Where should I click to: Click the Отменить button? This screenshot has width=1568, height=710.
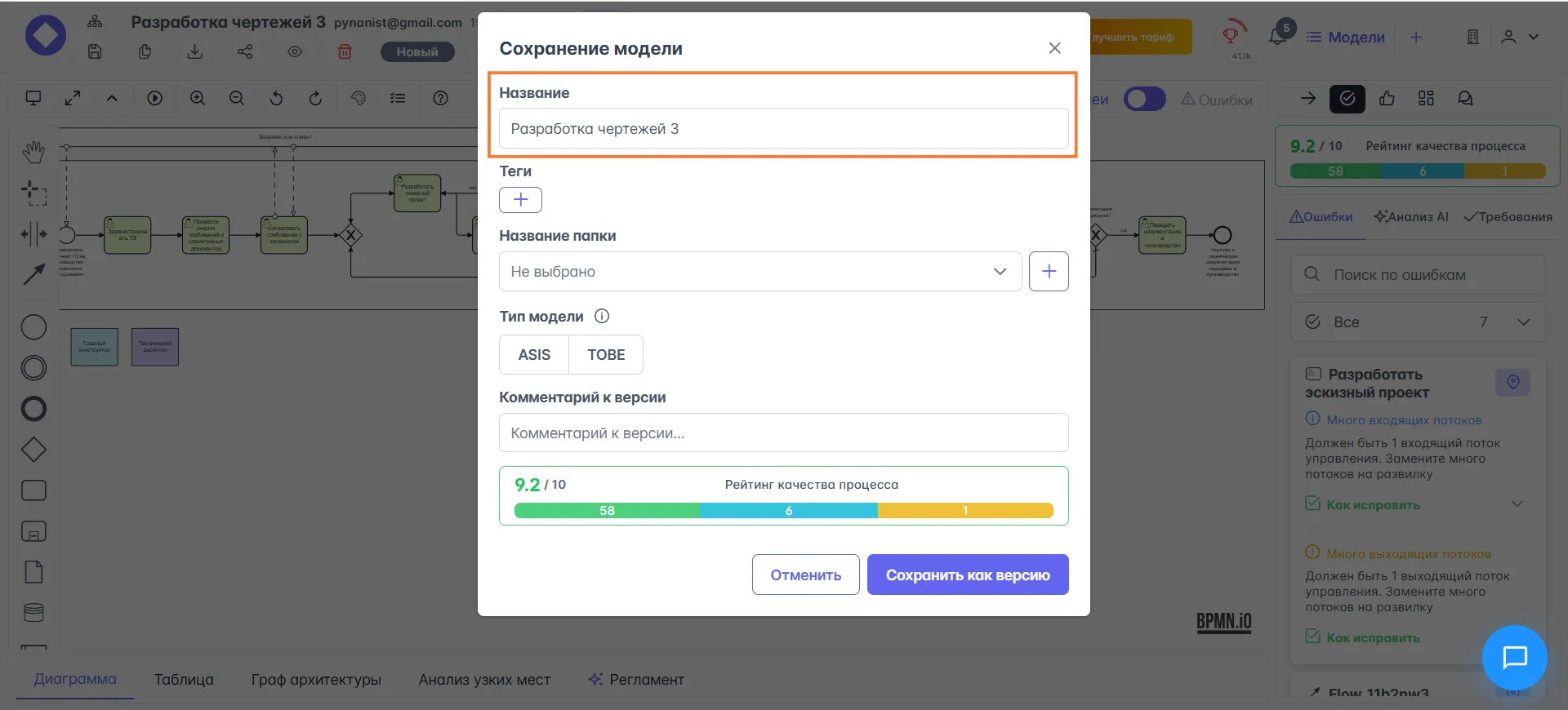point(805,575)
